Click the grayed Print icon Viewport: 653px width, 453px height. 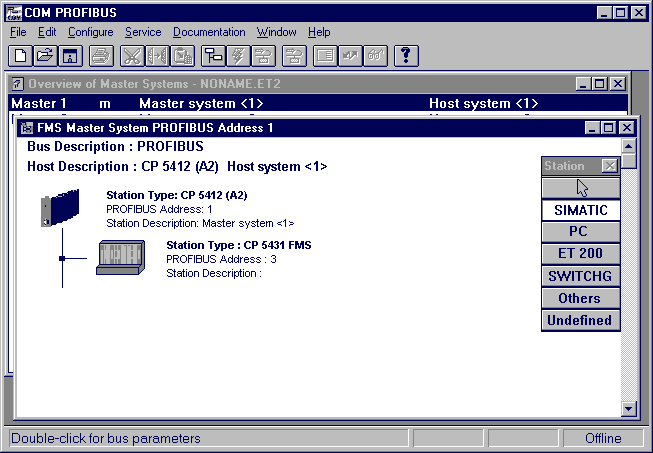coord(101,56)
